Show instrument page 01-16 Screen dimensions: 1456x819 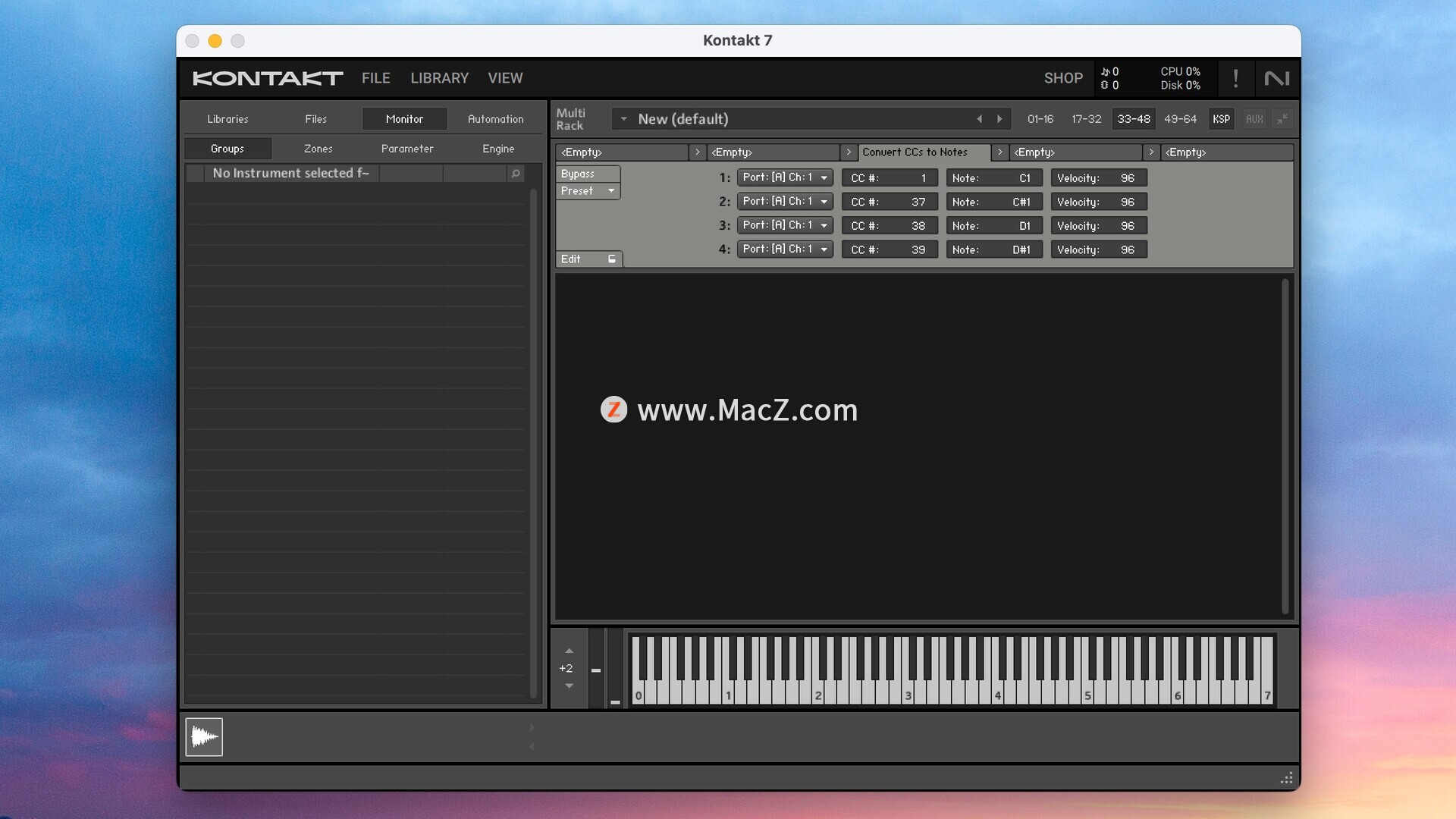click(1040, 119)
